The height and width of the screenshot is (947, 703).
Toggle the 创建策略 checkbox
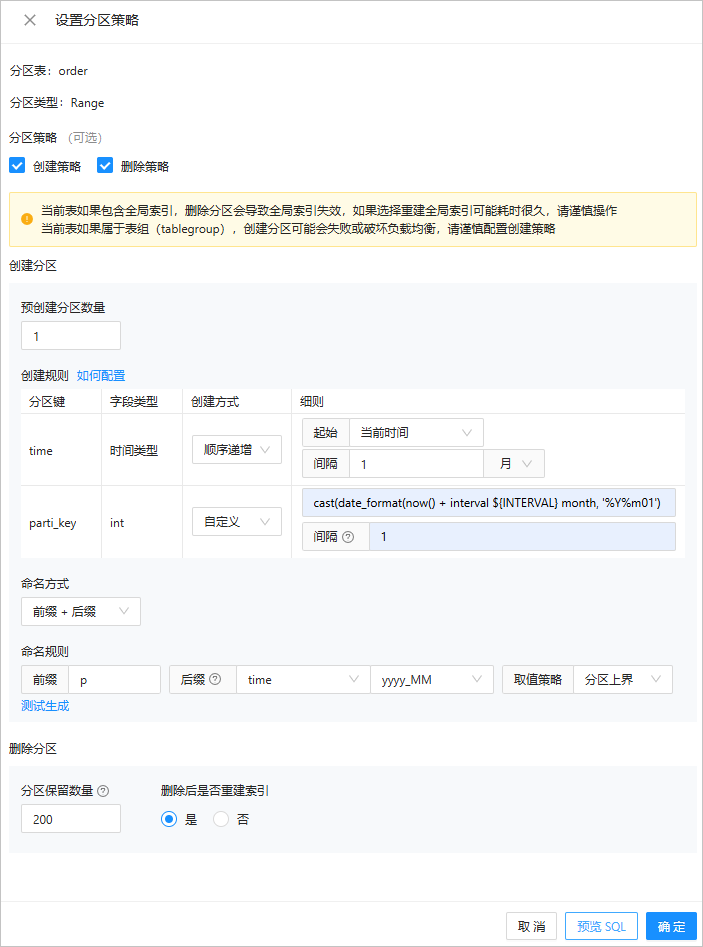(x=17, y=165)
